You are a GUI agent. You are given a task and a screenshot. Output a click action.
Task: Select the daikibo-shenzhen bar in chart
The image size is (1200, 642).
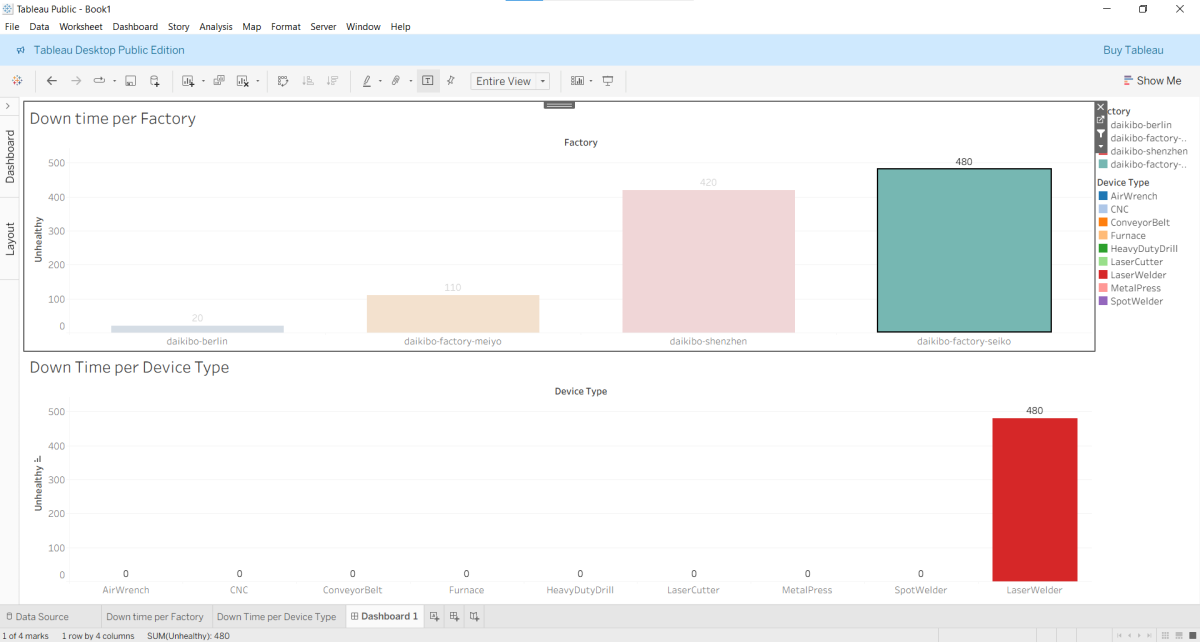click(x=708, y=261)
